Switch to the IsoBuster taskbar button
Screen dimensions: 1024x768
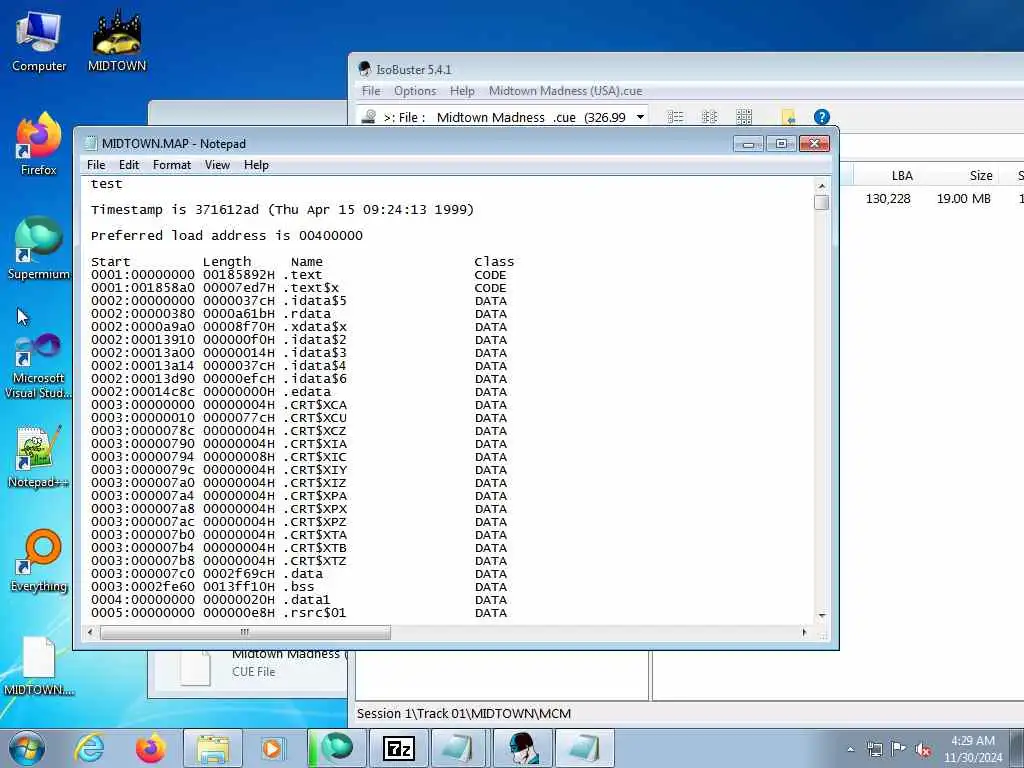click(x=522, y=748)
